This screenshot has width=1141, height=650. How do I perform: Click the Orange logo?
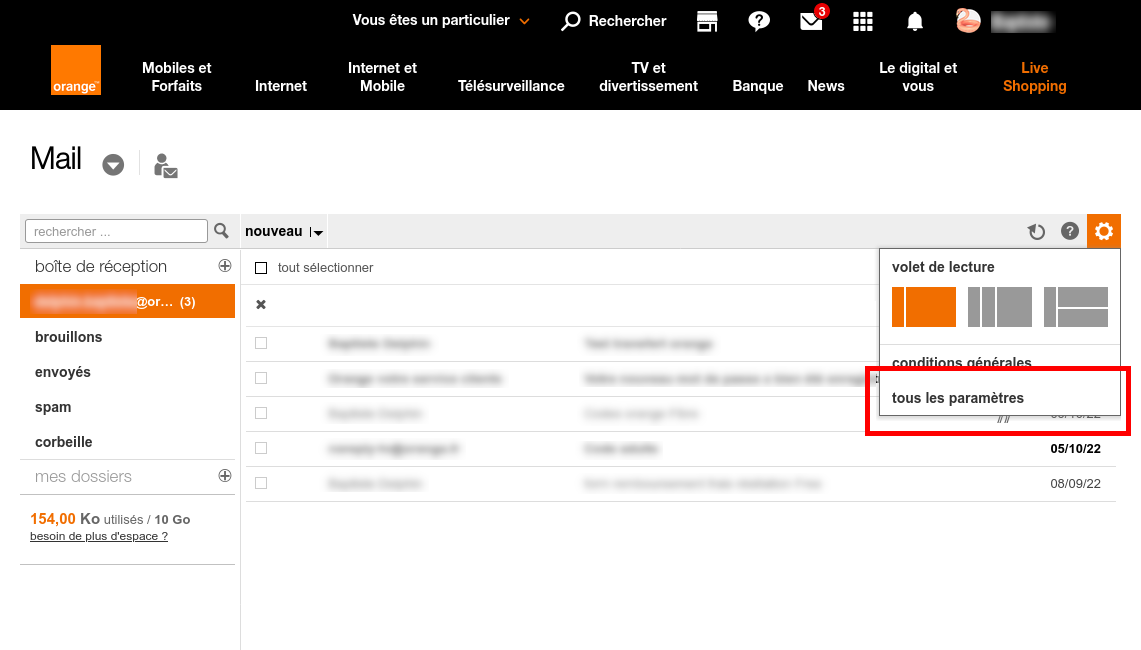(x=76, y=70)
